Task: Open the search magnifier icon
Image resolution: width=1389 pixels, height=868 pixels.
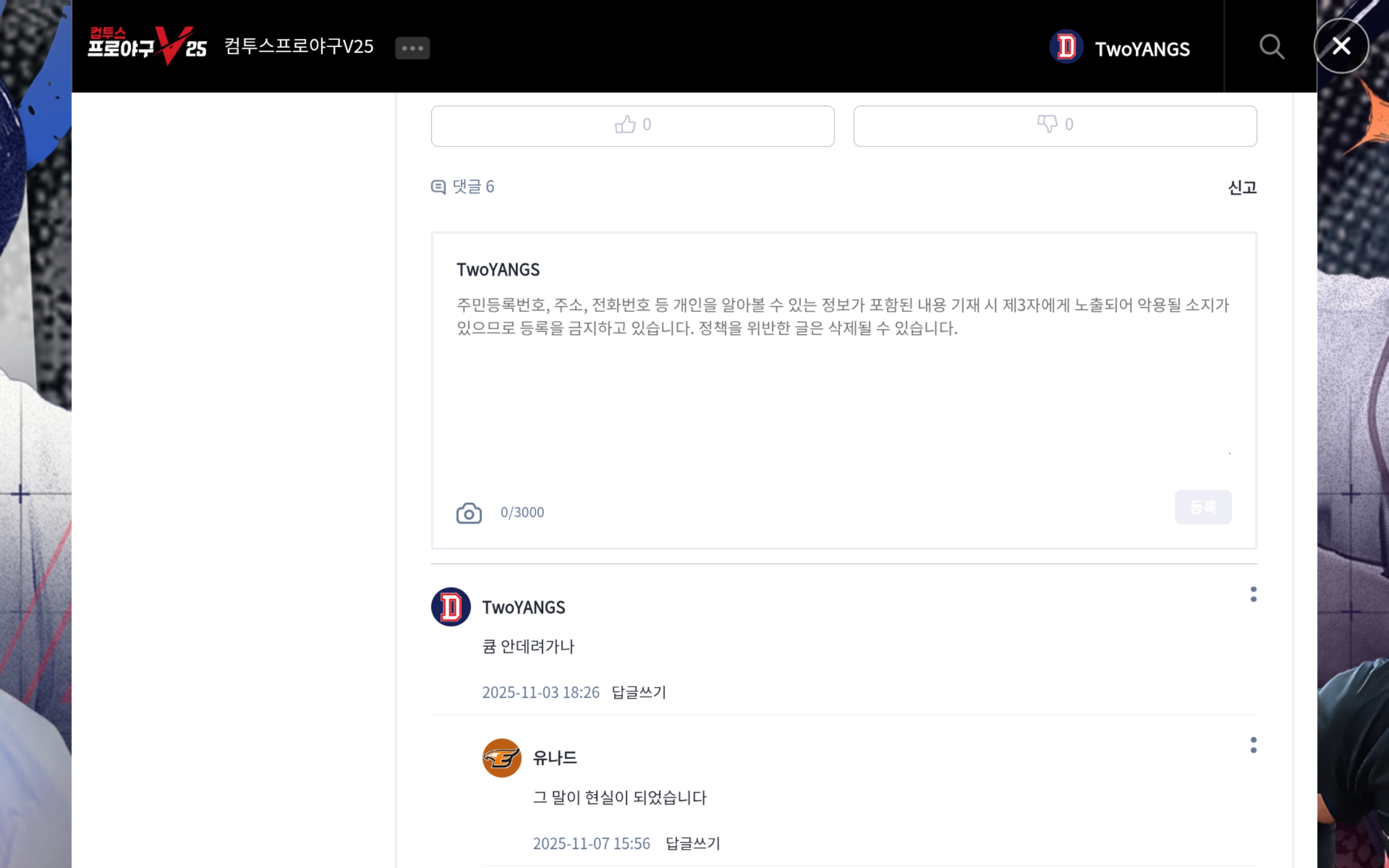Action: point(1271,47)
